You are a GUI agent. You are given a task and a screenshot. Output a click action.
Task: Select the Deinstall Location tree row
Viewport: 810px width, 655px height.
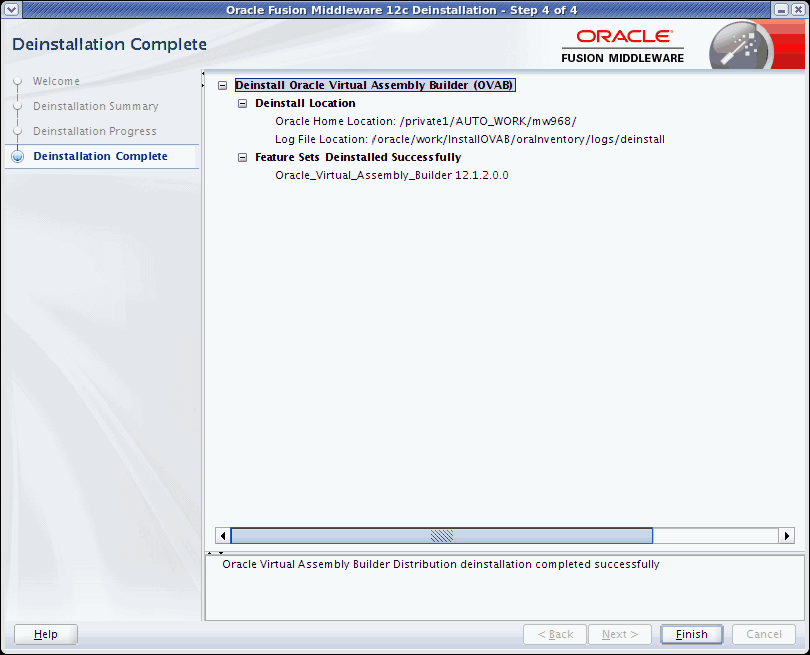(305, 103)
